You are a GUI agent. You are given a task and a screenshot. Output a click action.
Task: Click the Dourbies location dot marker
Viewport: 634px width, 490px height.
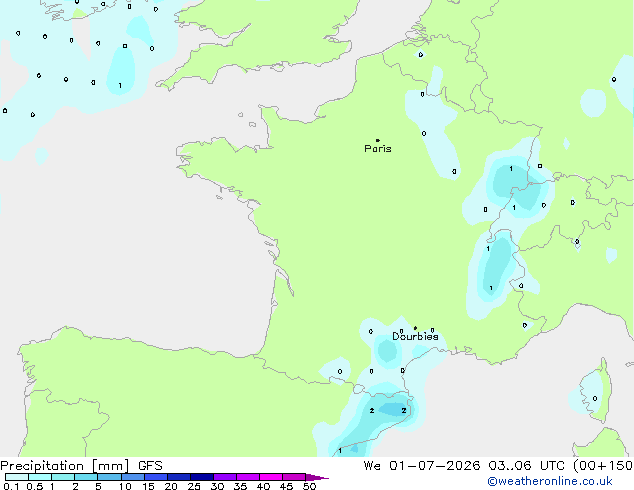pos(415,328)
